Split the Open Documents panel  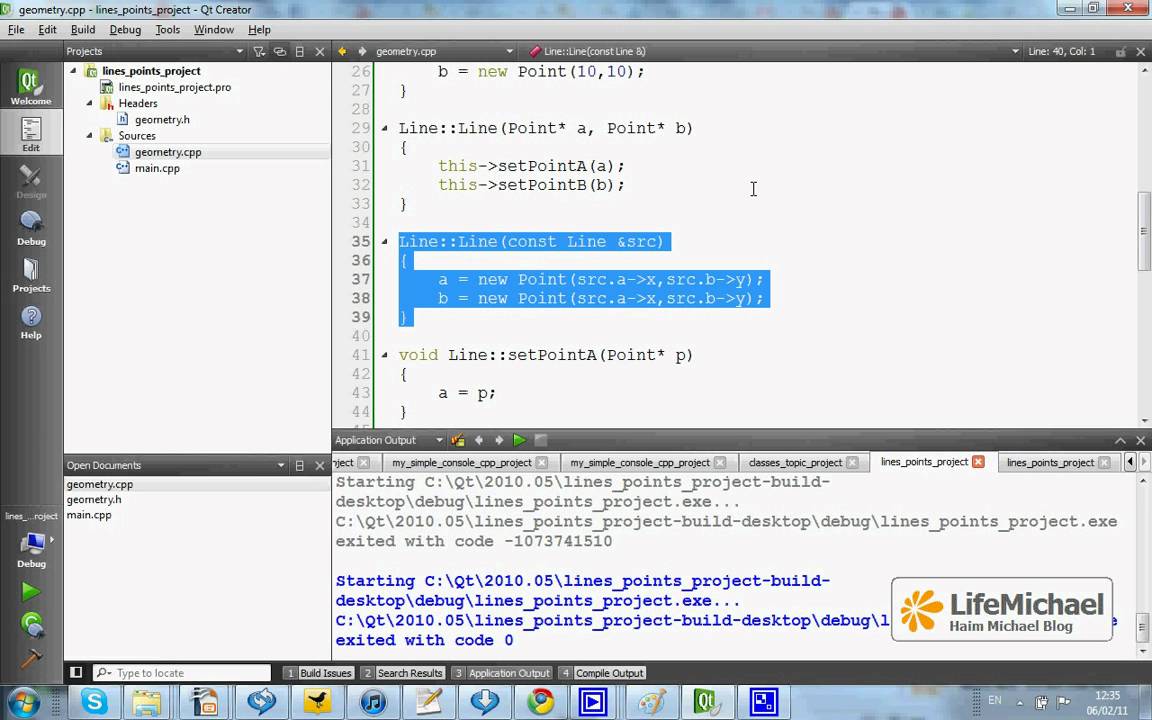click(x=300, y=466)
